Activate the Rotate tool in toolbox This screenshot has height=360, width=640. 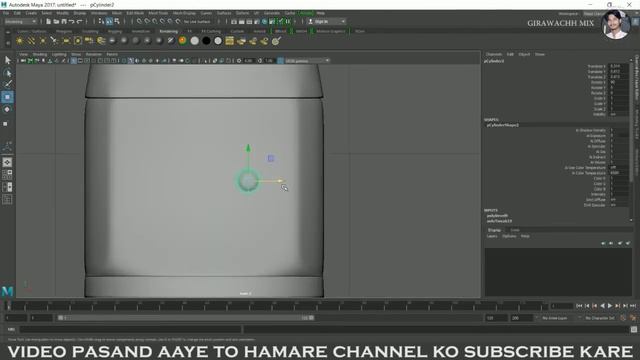click(x=7, y=109)
